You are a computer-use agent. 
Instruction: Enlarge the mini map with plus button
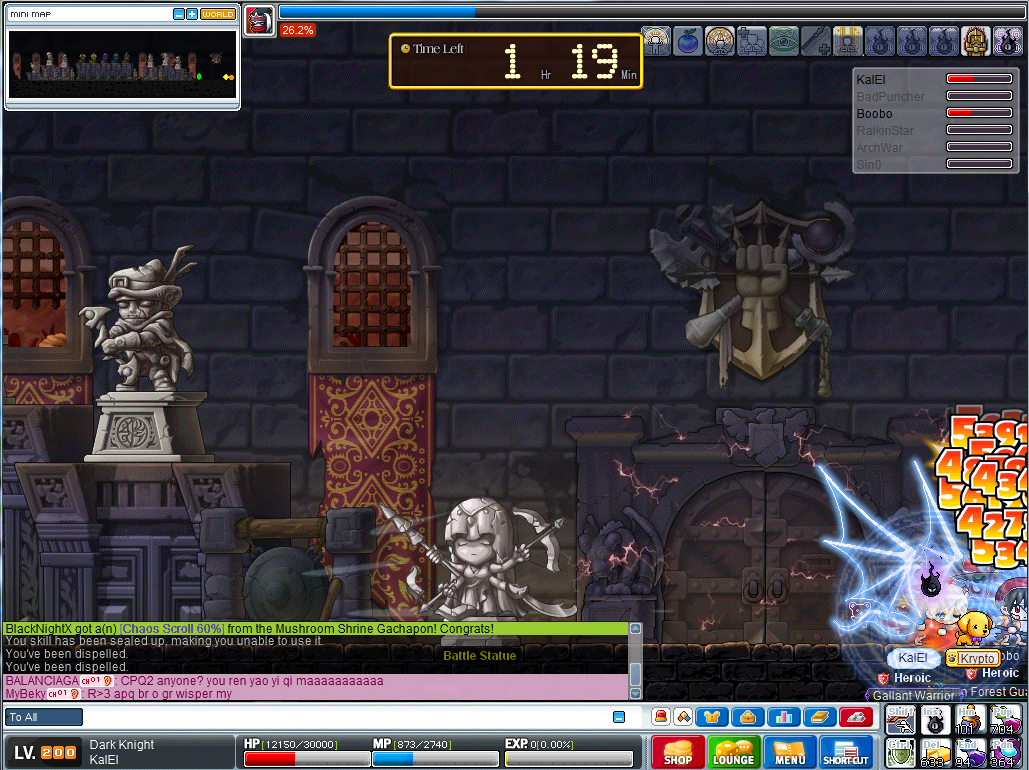(x=192, y=14)
